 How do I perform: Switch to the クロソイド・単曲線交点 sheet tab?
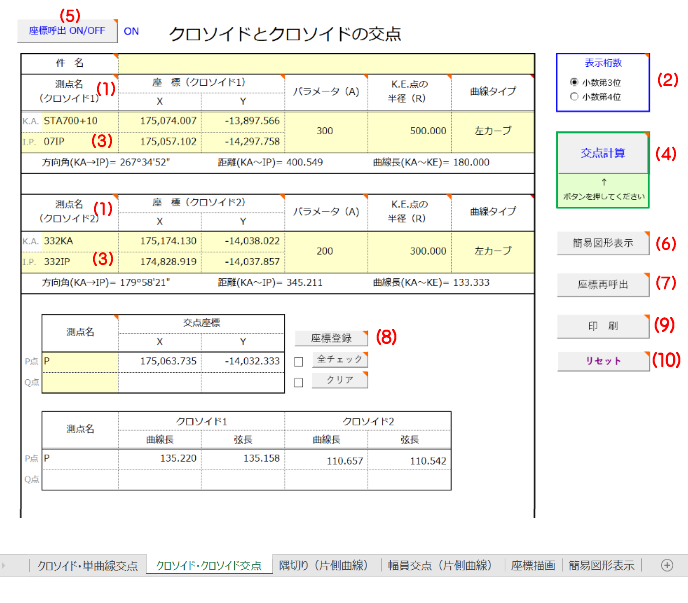87,566
